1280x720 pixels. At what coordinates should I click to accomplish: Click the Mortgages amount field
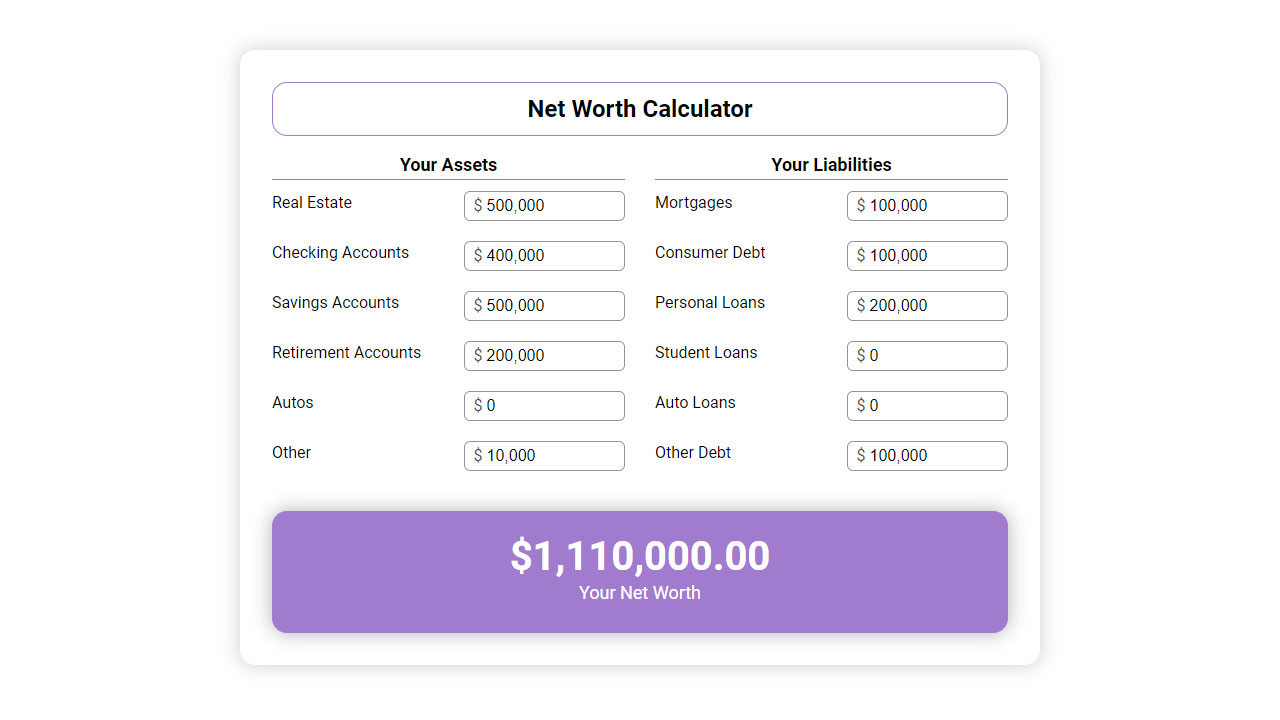click(x=927, y=206)
